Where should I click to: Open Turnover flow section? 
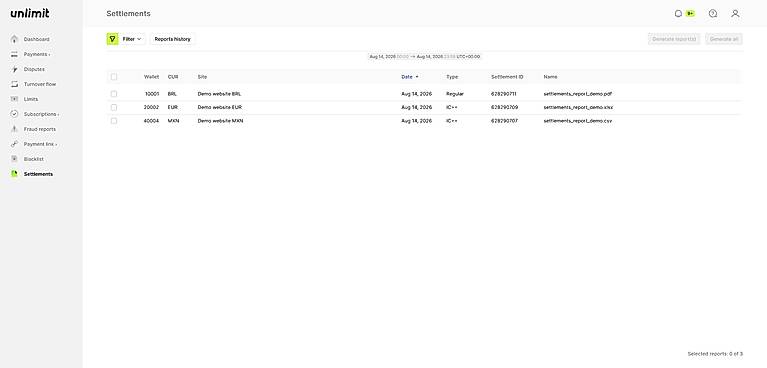[x=40, y=84]
